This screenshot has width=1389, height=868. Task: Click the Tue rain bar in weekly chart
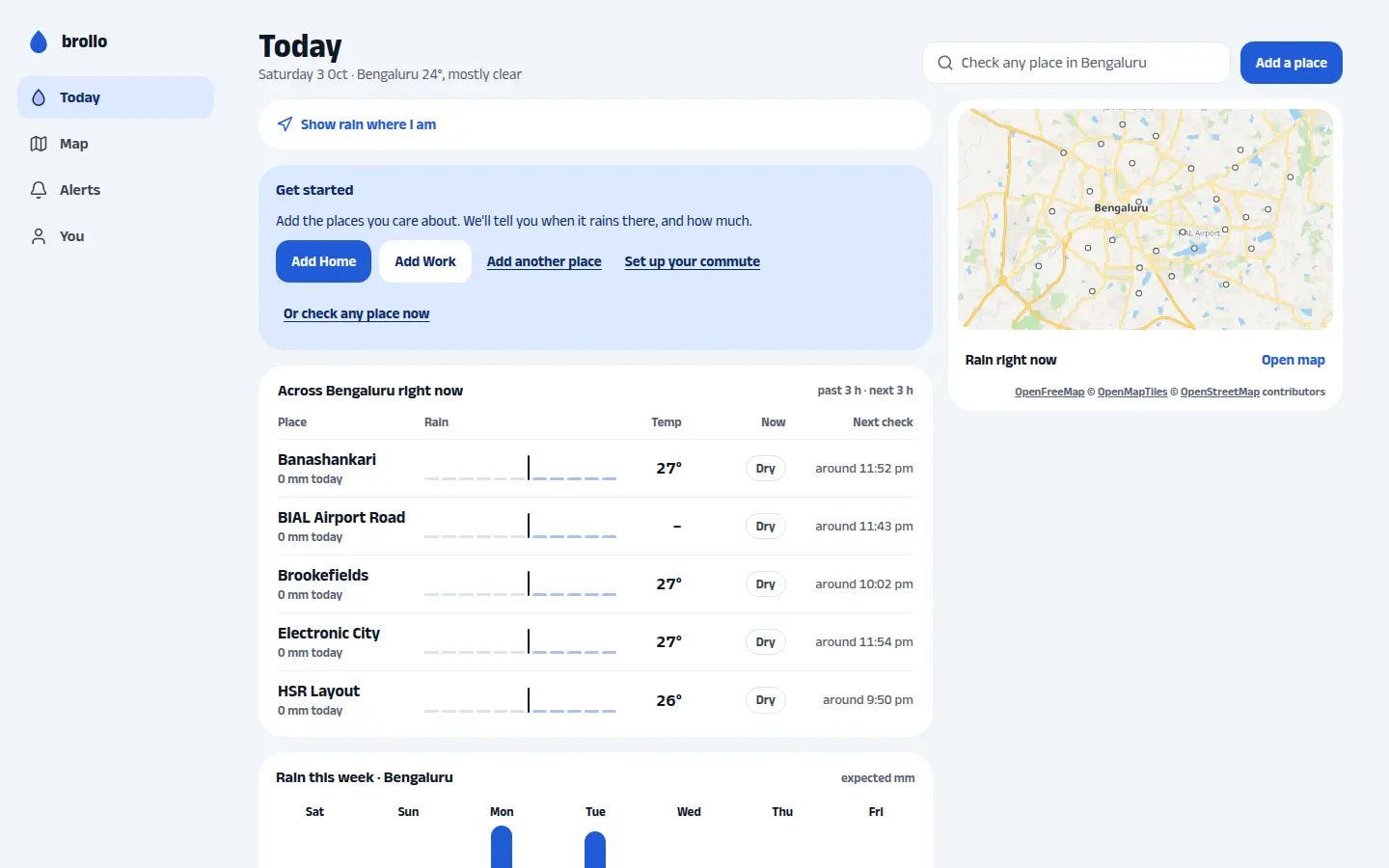pos(595,850)
